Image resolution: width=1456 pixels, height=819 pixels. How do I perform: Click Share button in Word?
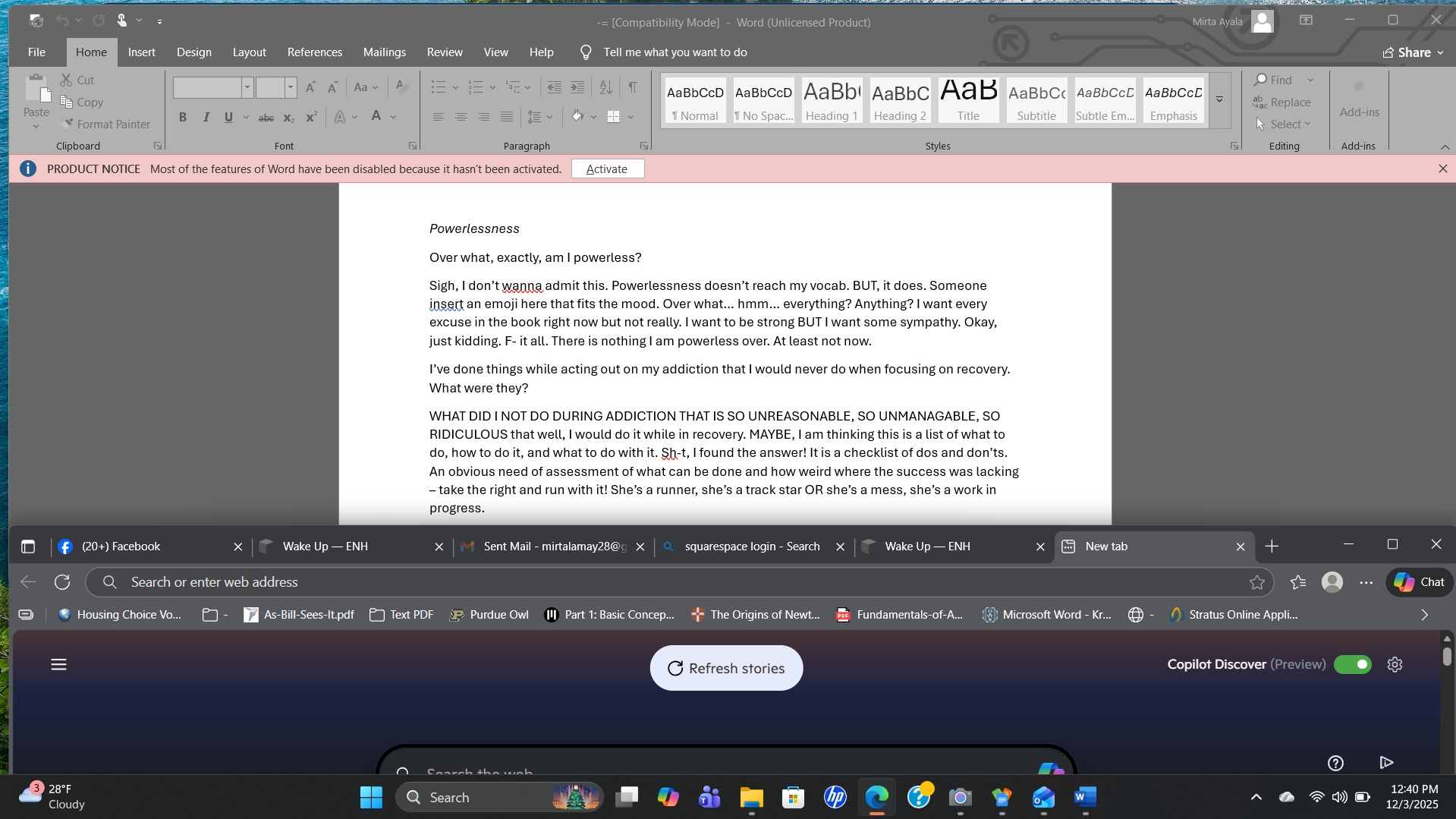tap(1414, 52)
